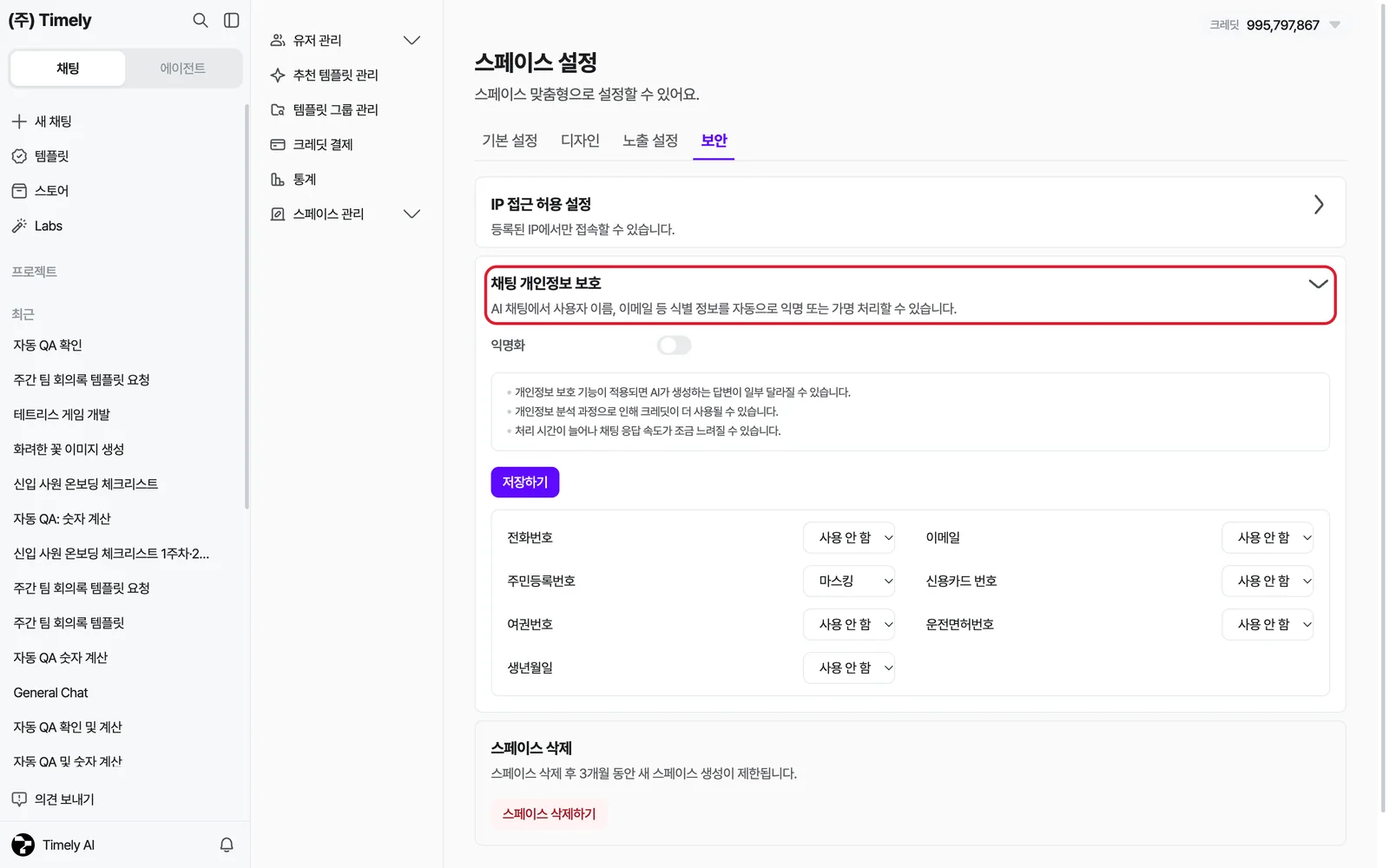Open the credit balance dropdown arrow
The height and width of the screenshot is (868, 1389).
coord(1335,25)
